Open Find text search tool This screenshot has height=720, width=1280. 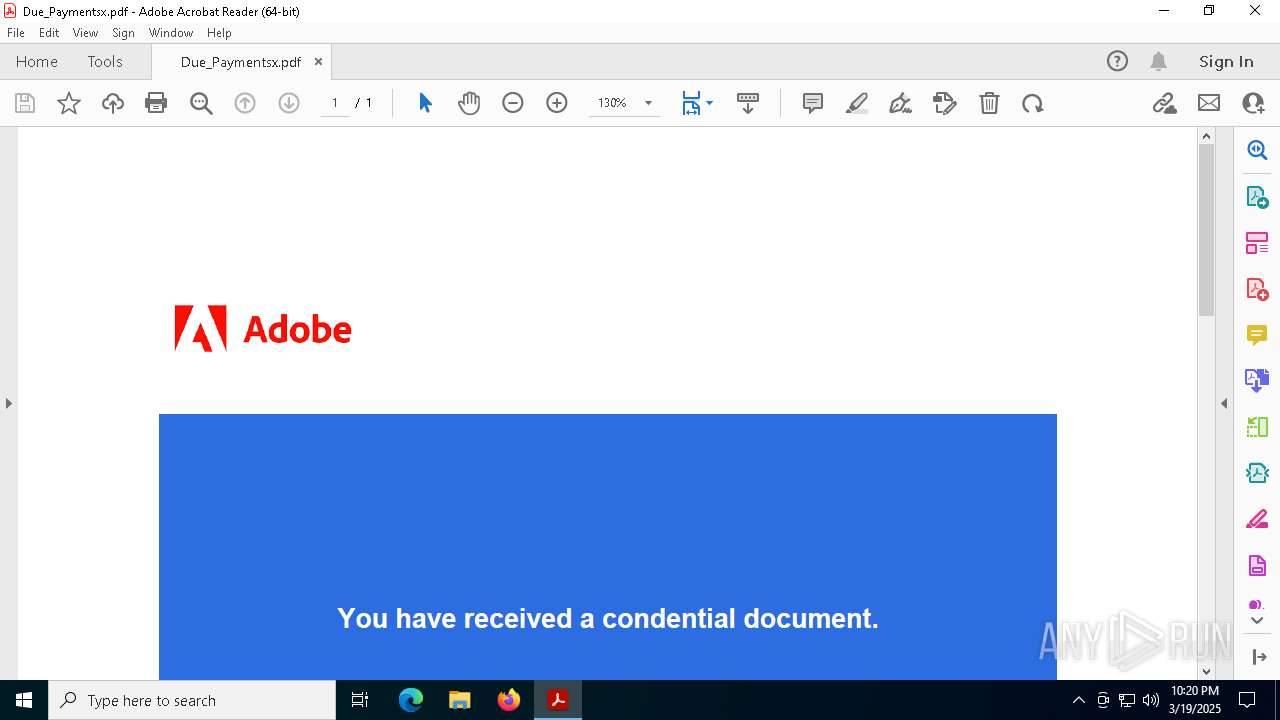click(201, 103)
